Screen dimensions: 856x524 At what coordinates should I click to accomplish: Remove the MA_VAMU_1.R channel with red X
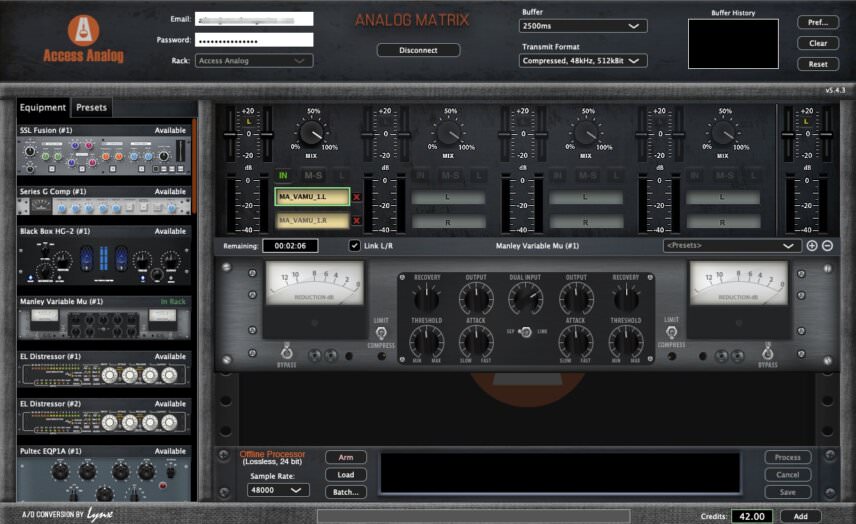pyautogui.click(x=356, y=221)
